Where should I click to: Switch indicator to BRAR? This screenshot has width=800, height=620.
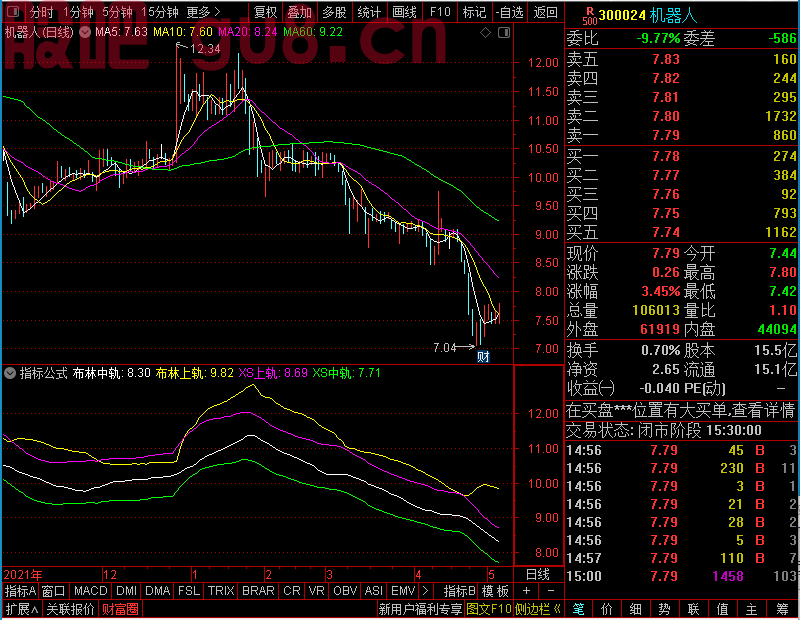(x=258, y=591)
